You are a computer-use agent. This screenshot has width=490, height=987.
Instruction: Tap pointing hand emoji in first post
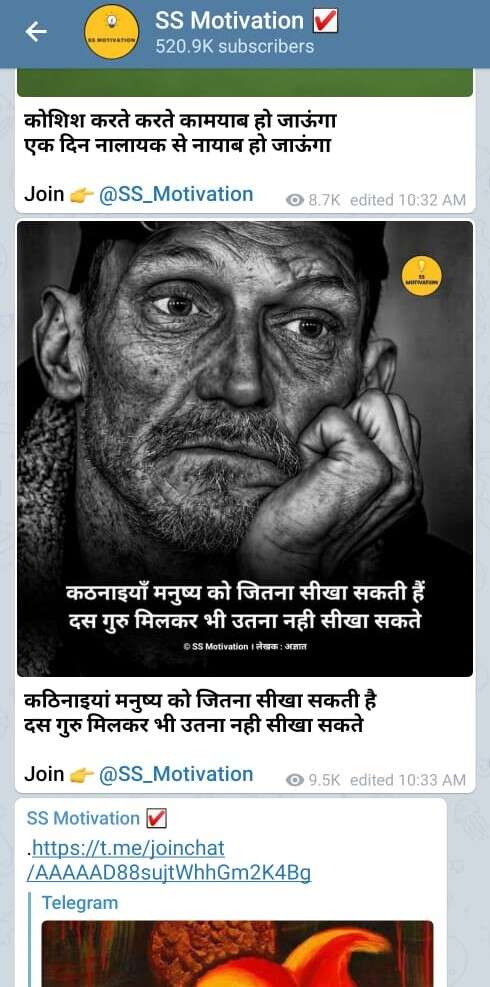coord(81,195)
